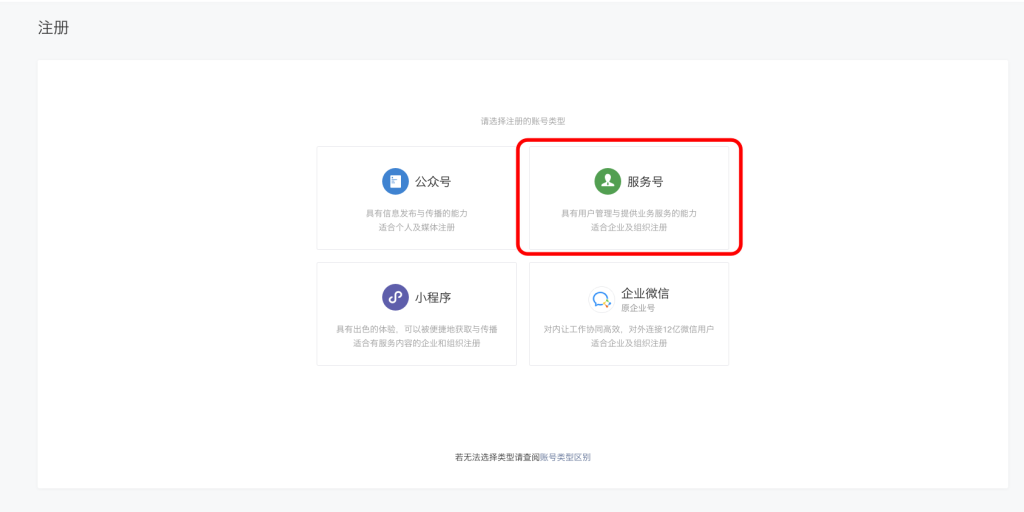Image resolution: width=1024 pixels, height=512 pixels.
Task: Click the 企业微信 chat bubble icon
Action: point(601,299)
